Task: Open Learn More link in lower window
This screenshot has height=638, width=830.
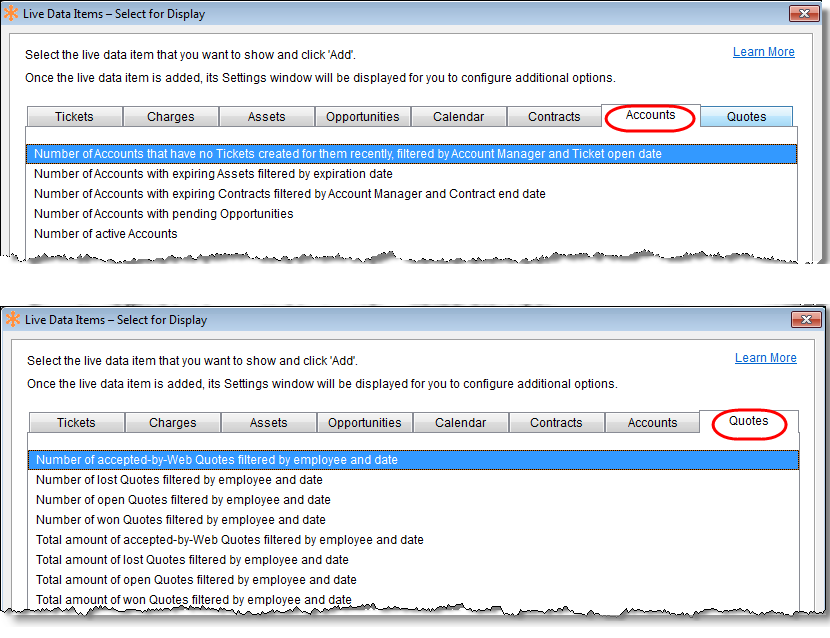Action: point(765,358)
